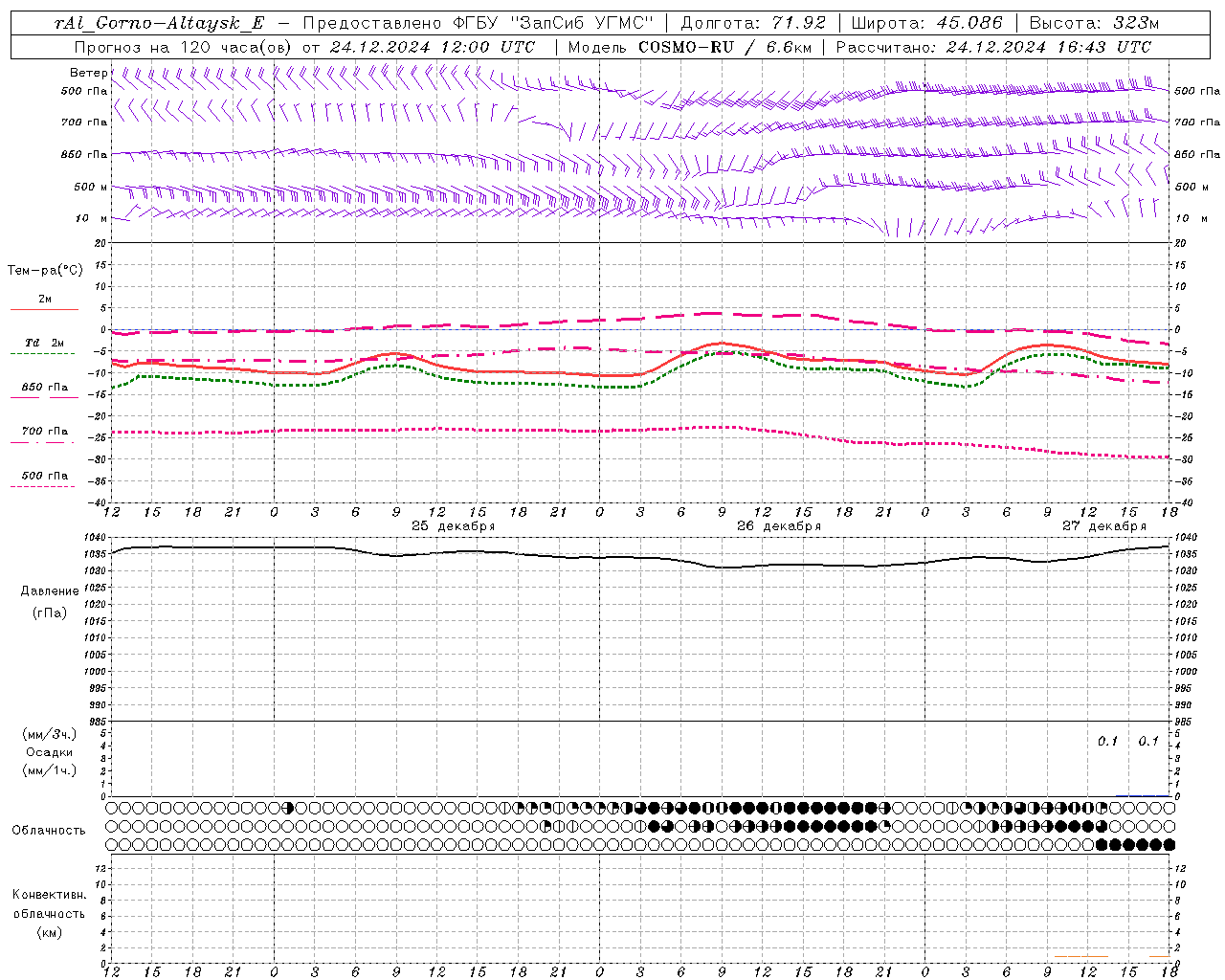This screenshot has width=1225, height=980.
Task: Click the Ветер wind panel label
Action: click(x=88, y=73)
